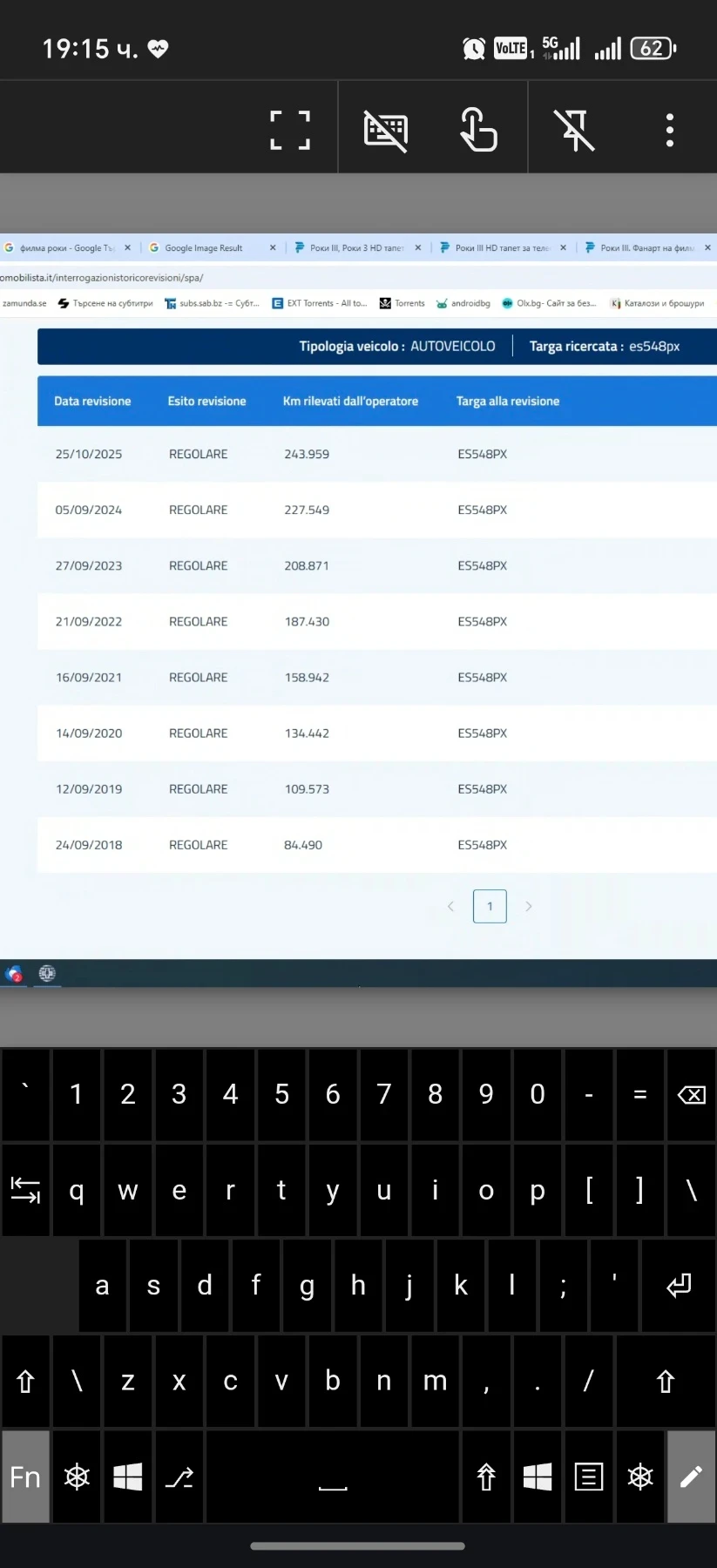
Task: Open the Olx.bg bookmark
Action: coord(549,303)
